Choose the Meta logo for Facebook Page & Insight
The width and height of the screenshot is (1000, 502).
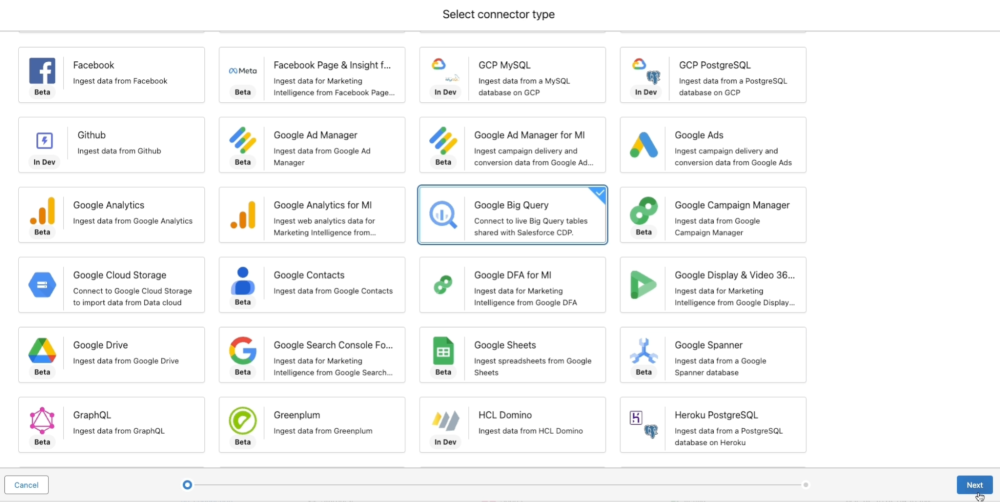click(242, 71)
